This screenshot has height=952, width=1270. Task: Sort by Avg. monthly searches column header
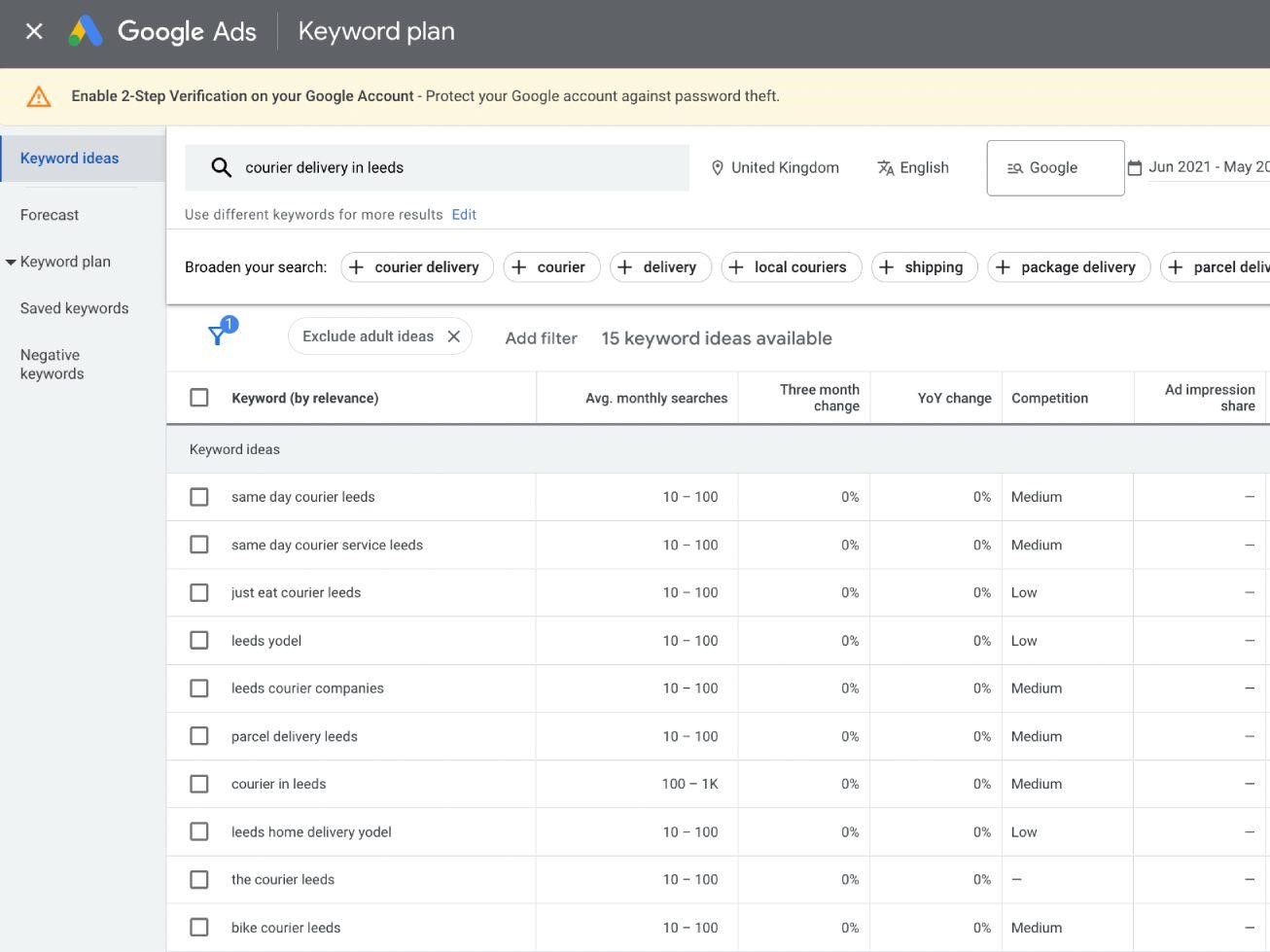656,398
